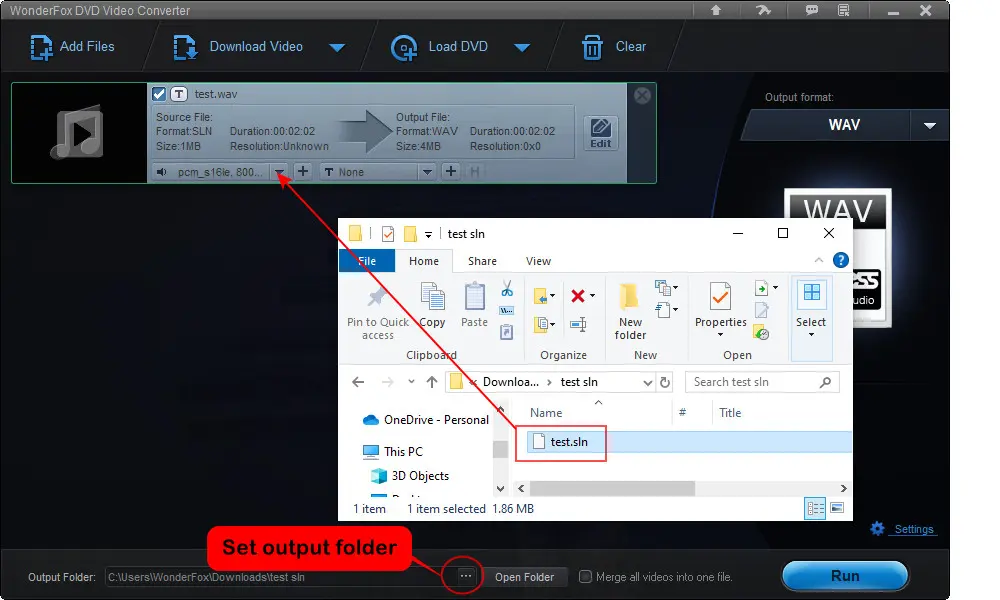
Task: Click the Title column header
Action: click(x=730, y=413)
